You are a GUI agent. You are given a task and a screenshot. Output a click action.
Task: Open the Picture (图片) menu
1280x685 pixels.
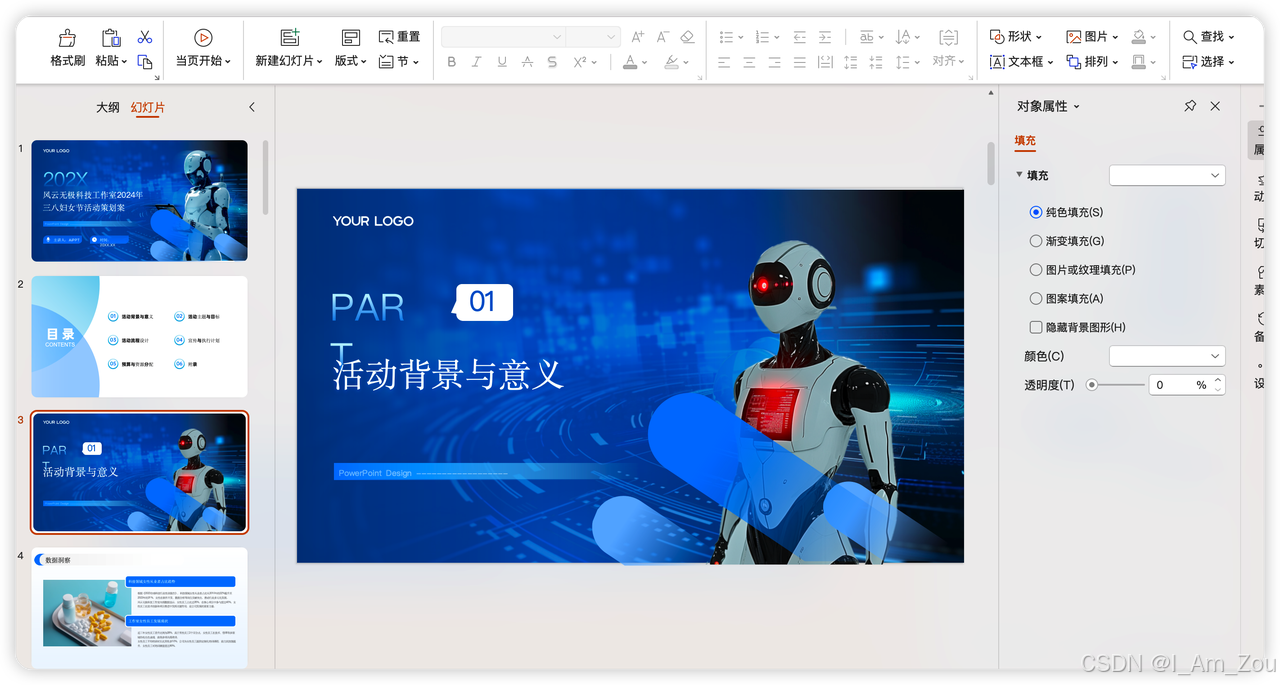1092,36
